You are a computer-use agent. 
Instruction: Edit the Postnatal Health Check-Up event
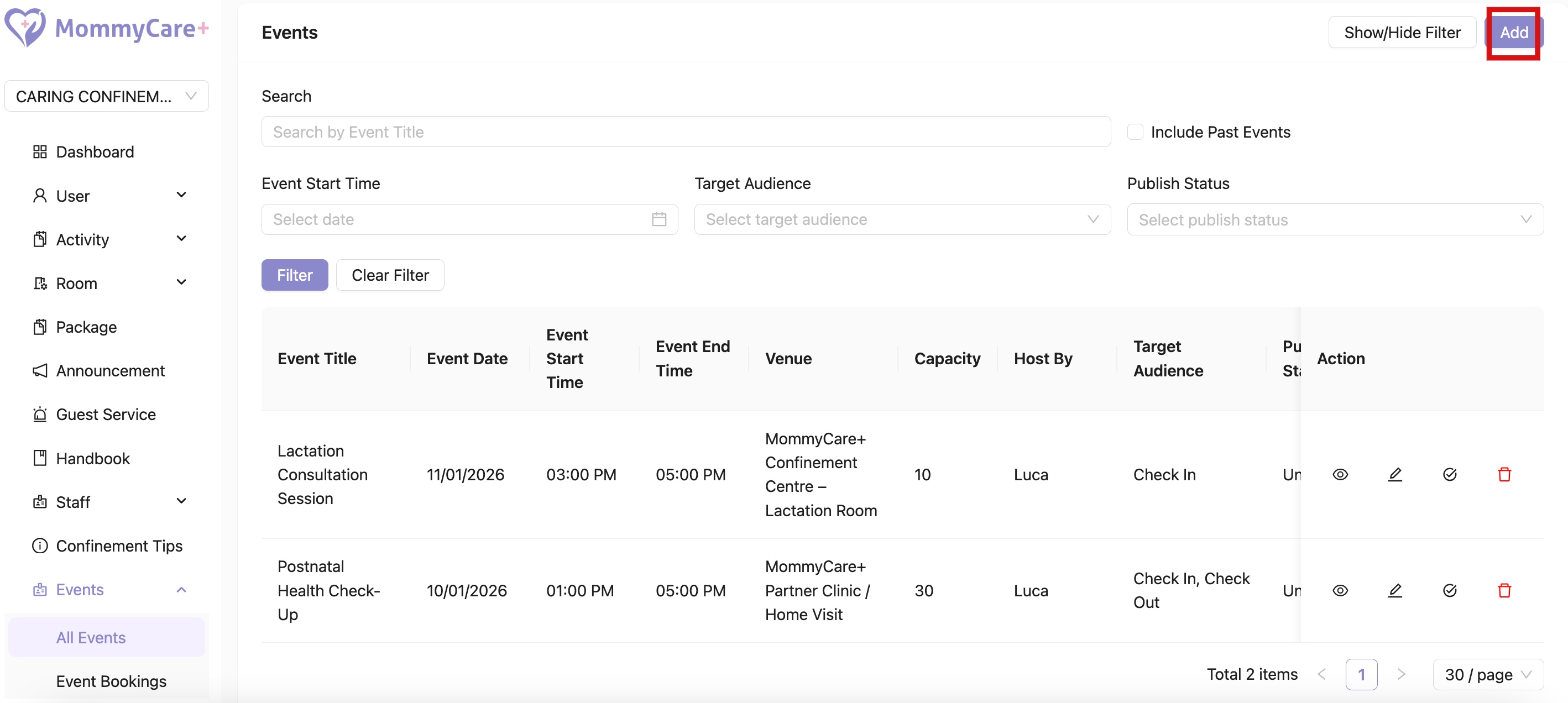[1395, 590]
